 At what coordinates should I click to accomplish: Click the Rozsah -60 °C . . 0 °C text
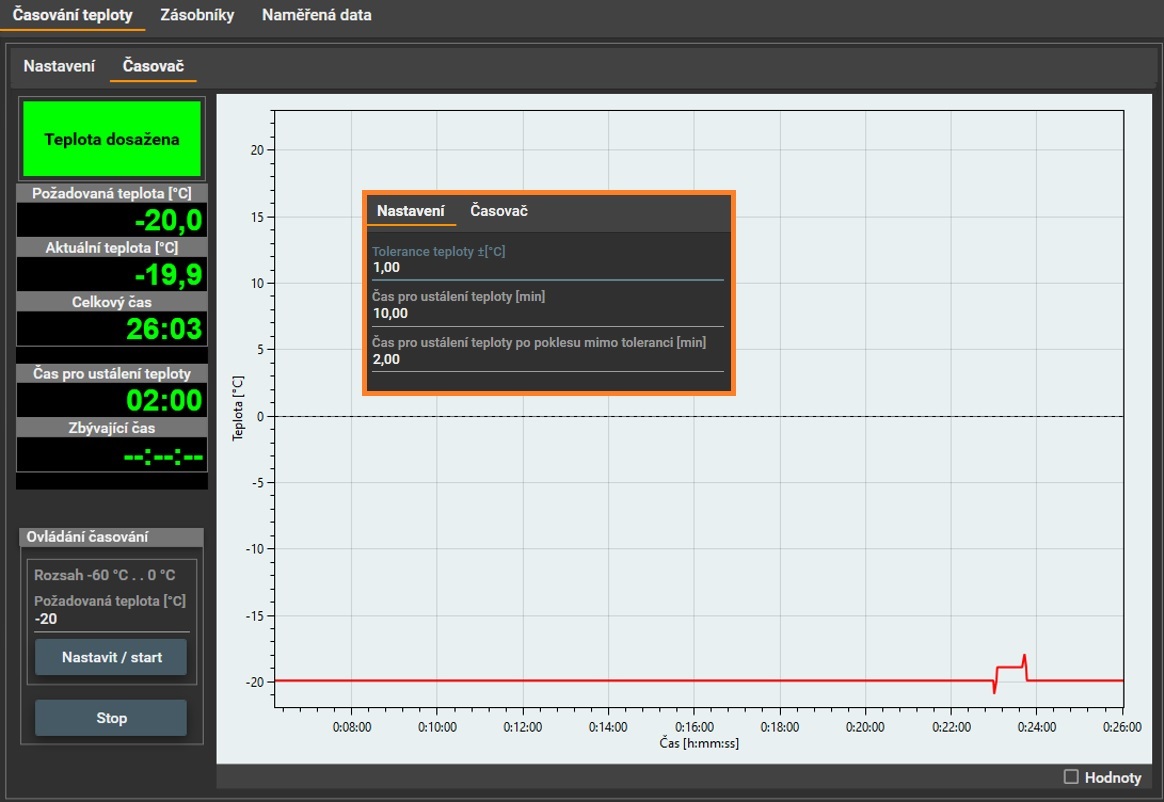pyautogui.click(x=105, y=575)
